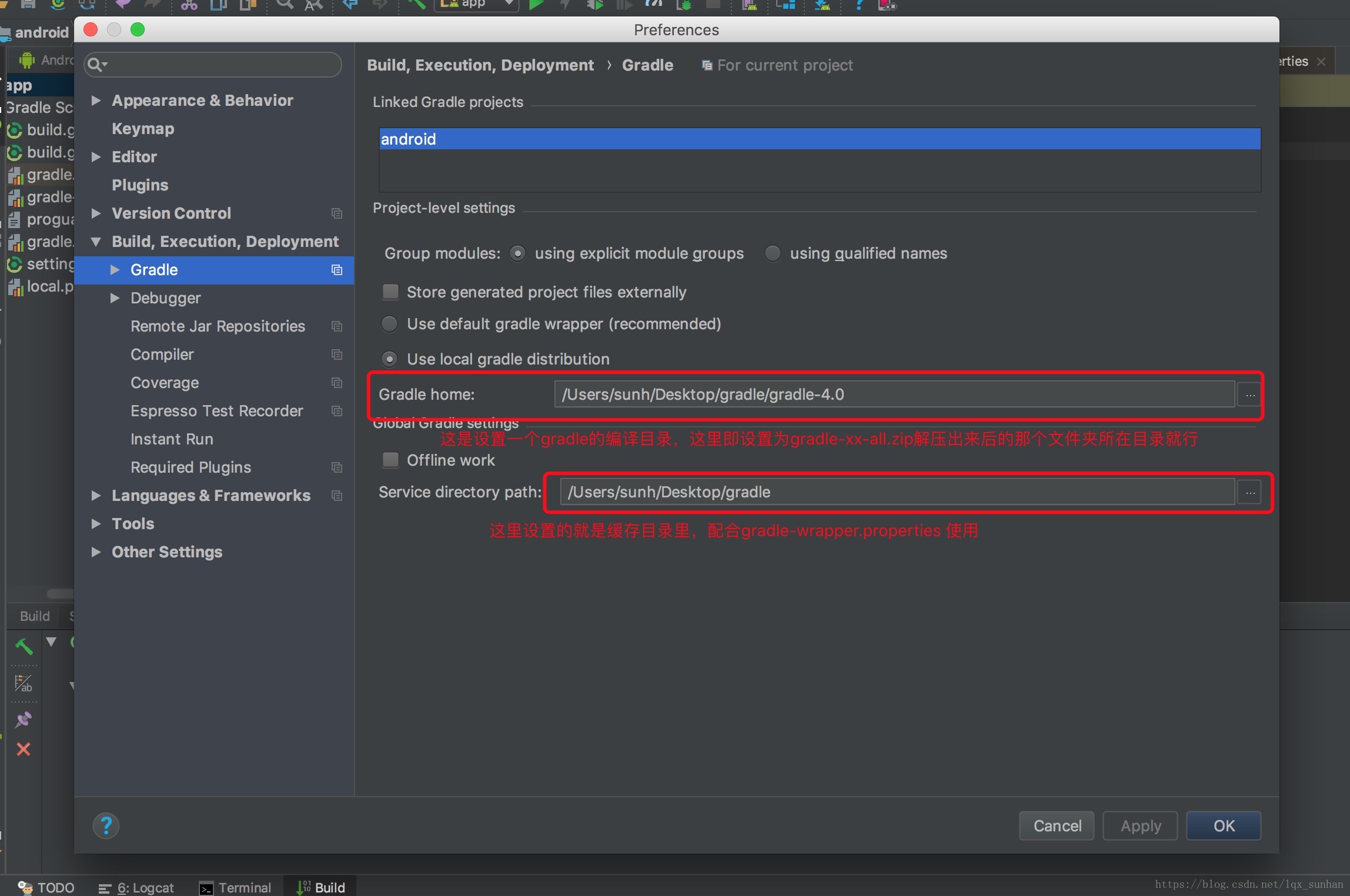Collapse Build, Execution, Deployment section
This screenshot has width=1350, height=896.
96,242
